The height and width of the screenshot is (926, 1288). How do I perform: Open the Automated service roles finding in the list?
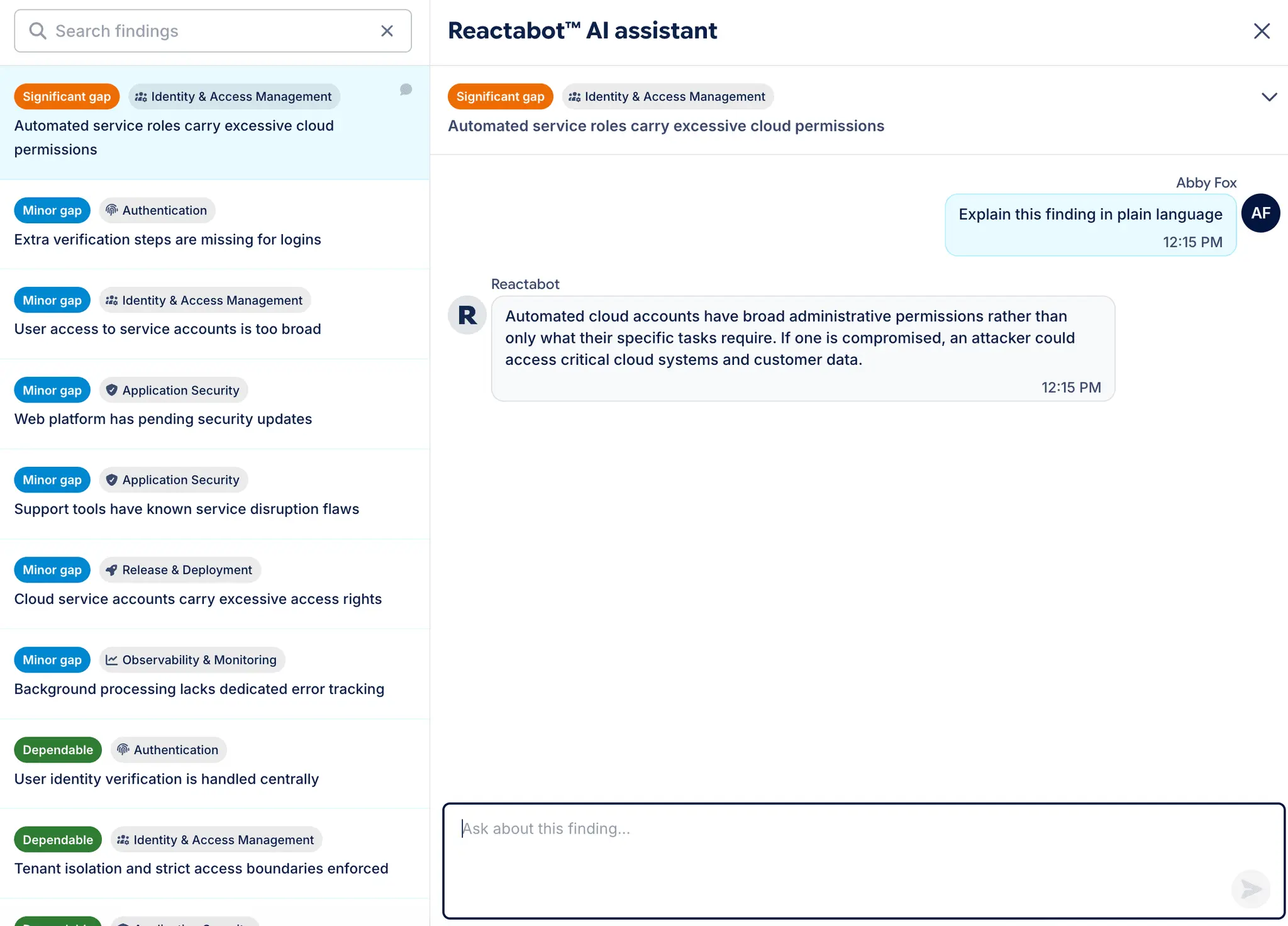pyautogui.click(x=214, y=123)
